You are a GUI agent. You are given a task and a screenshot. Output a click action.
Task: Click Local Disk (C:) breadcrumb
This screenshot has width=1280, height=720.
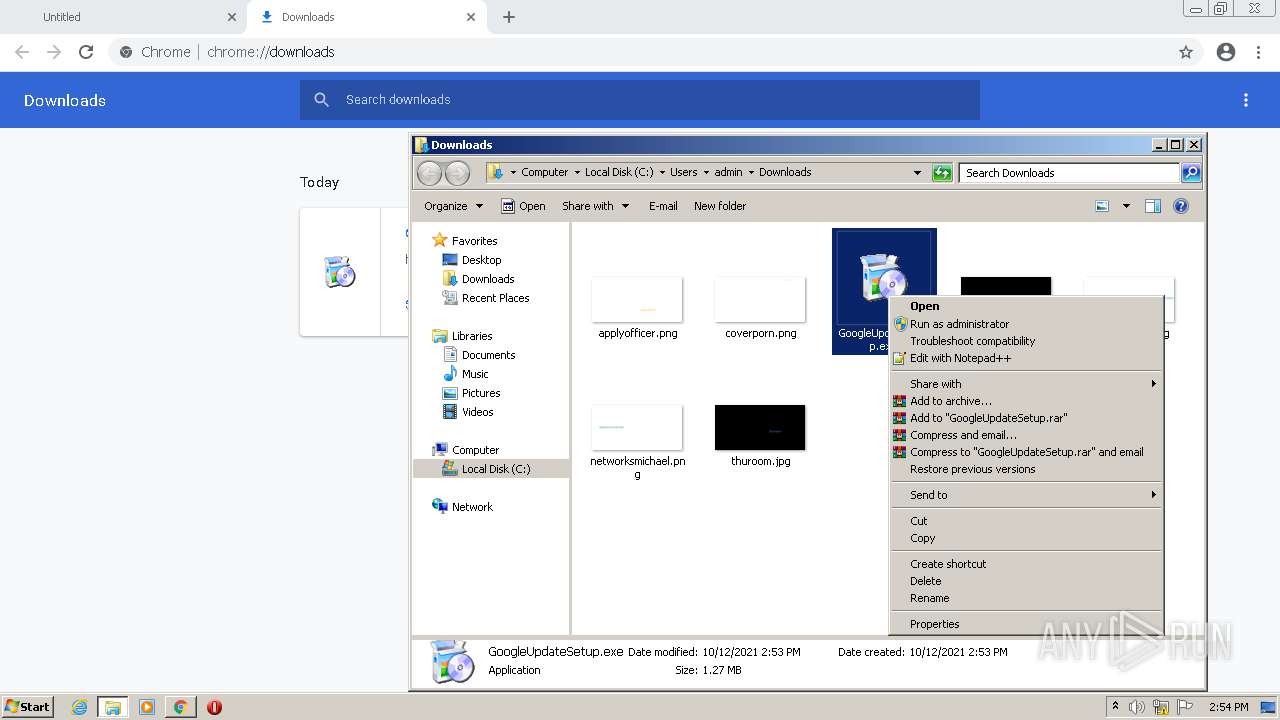pyautogui.click(x=619, y=172)
